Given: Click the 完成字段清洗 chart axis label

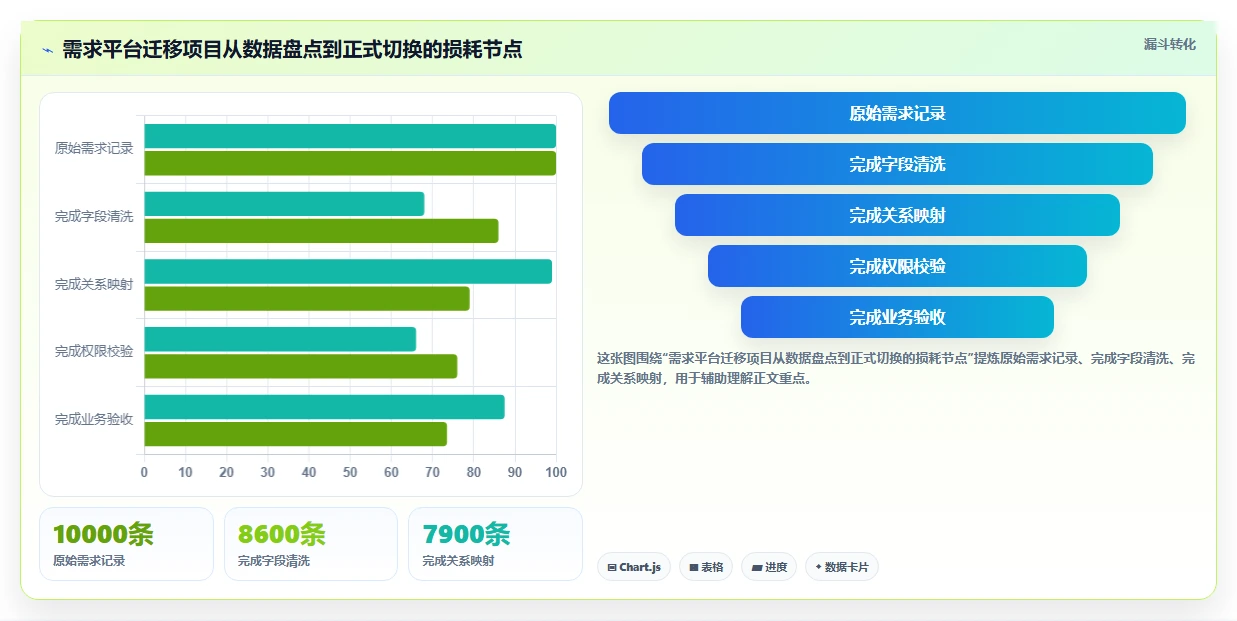Looking at the screenshot, I should pos(94,216).
